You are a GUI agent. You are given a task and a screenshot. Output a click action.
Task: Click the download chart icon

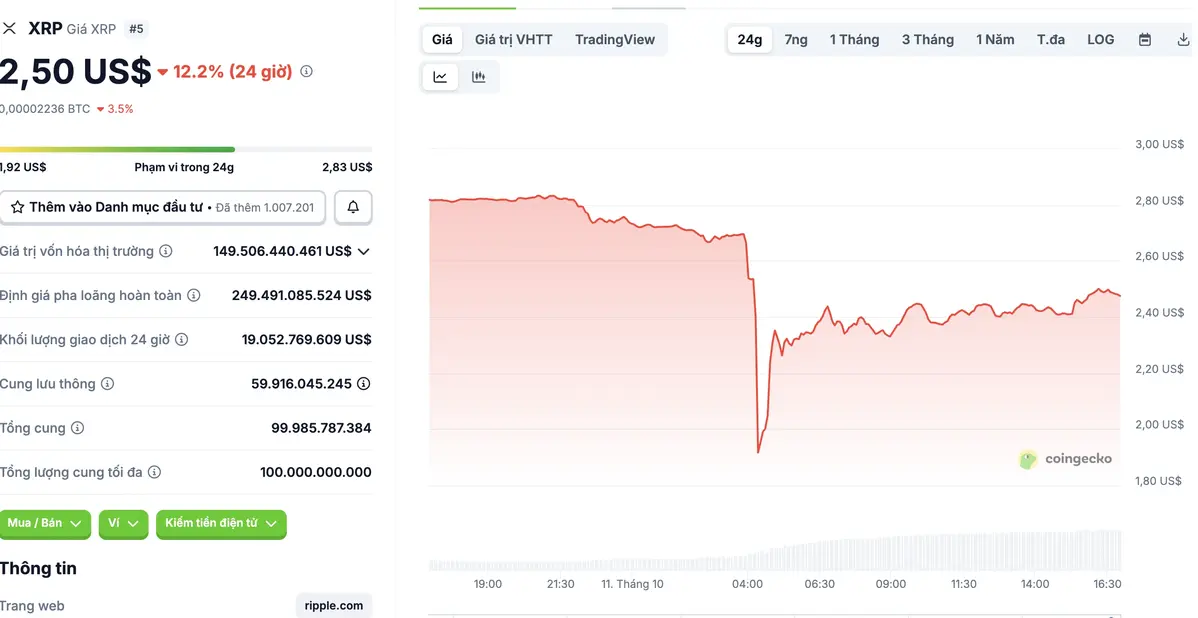coord(1183,39)
